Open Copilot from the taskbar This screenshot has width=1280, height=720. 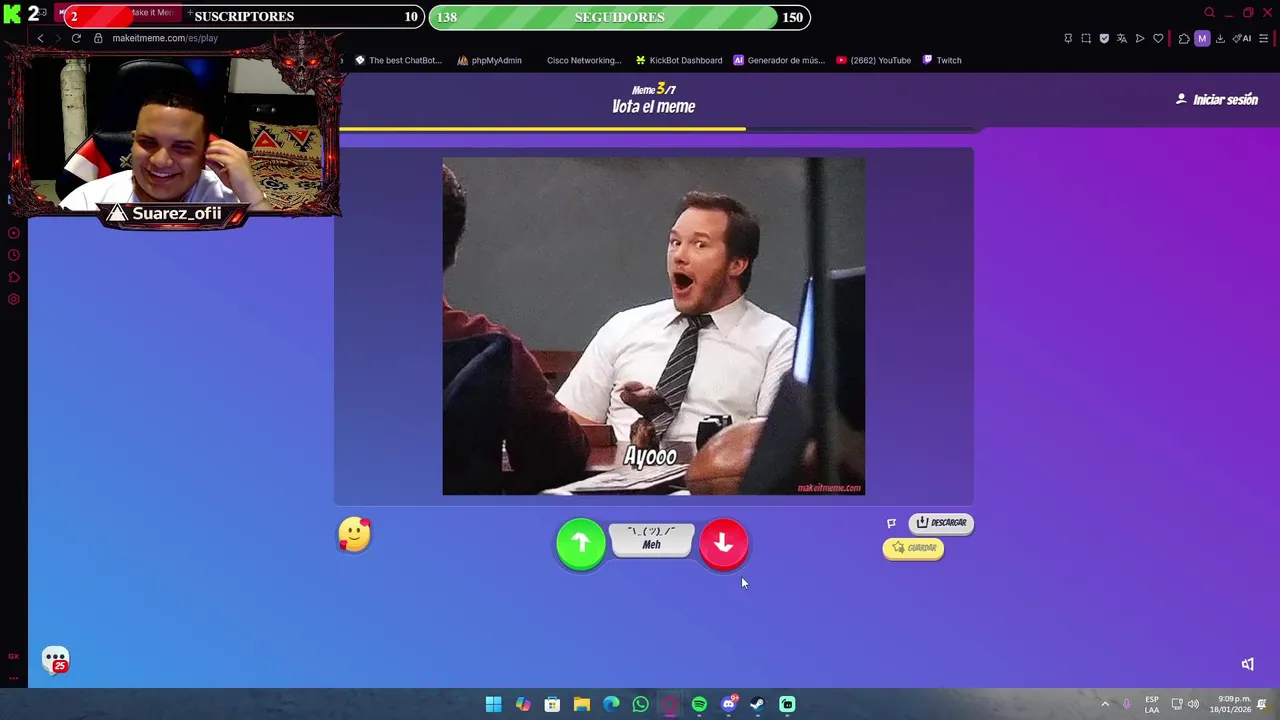click(x=523, y=704)
